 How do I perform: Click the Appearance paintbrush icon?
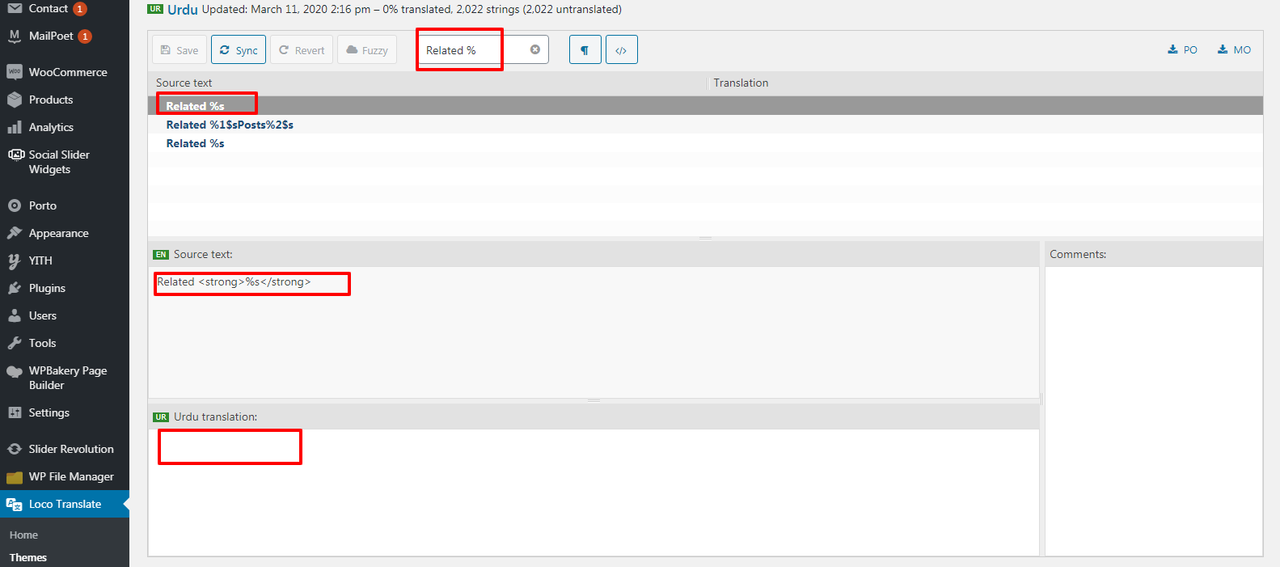point(14,233)
